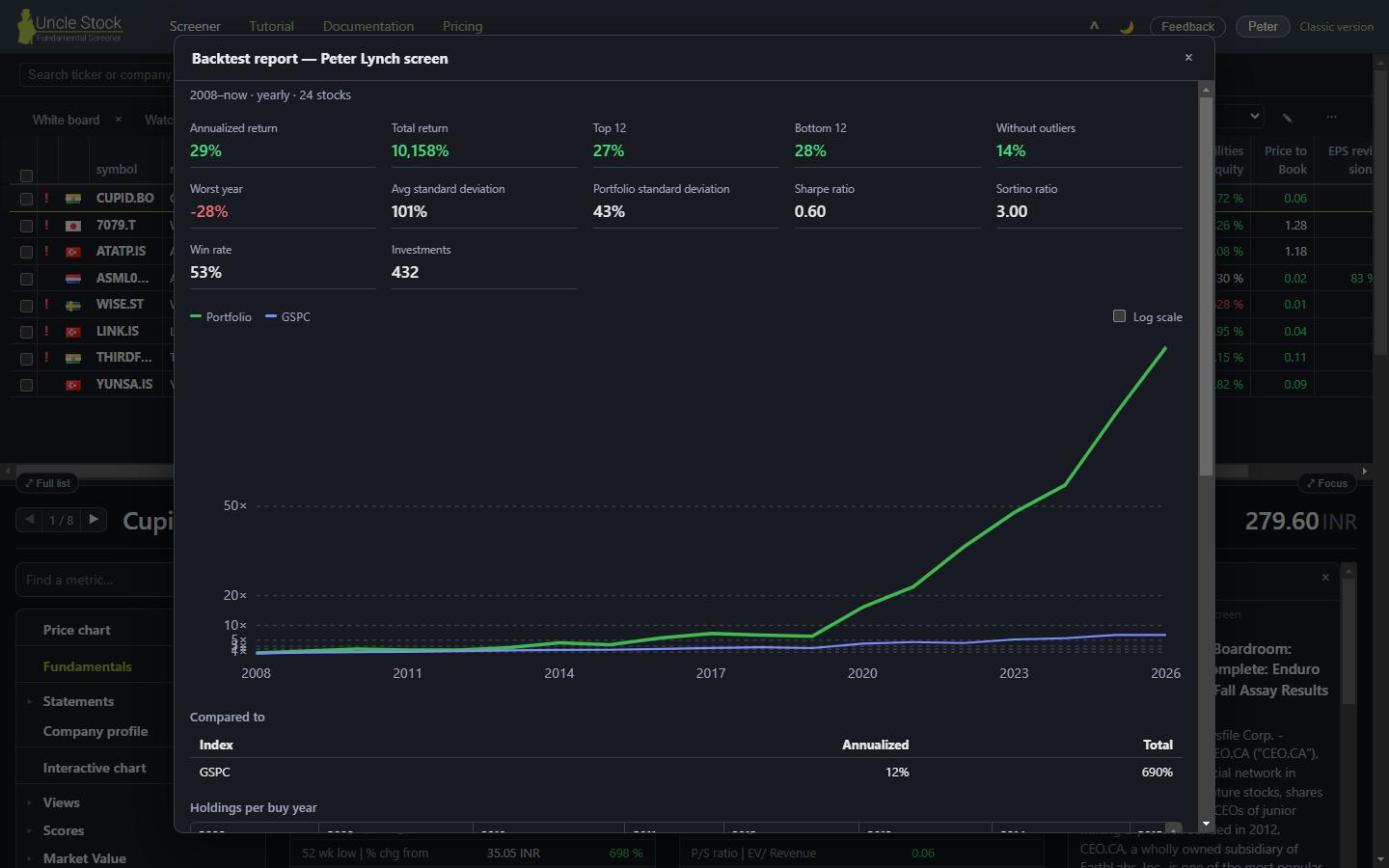This screenshot has height=868, width=1389.
Task: Open Company profile in the sidebar
Action: pos(95,731)
